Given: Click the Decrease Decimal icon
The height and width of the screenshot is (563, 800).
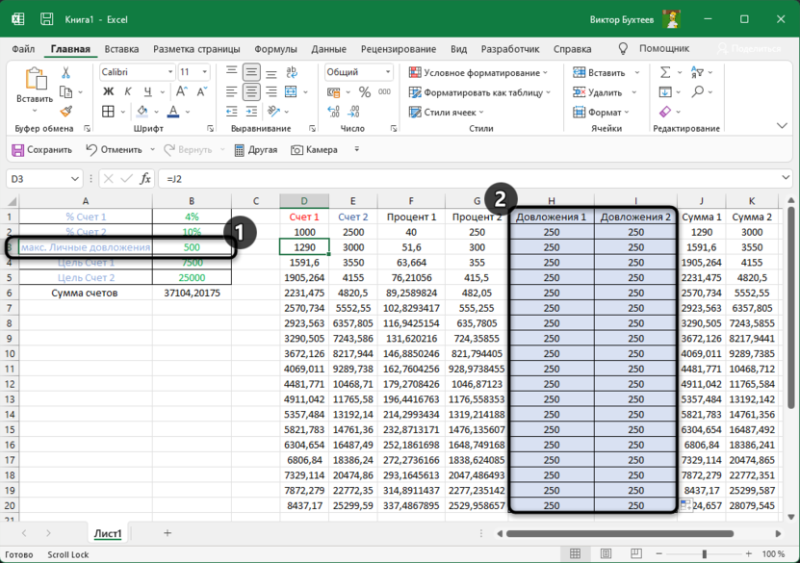Looking at the screenshot, I should point(354,111).
